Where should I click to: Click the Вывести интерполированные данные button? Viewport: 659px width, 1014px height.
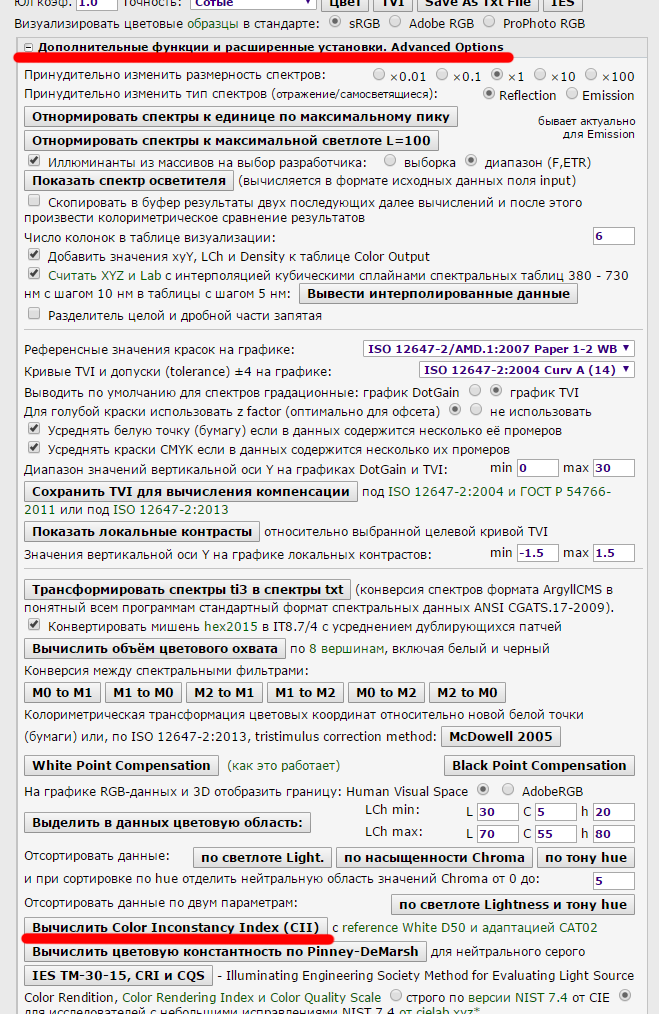[x=438, y=294]
